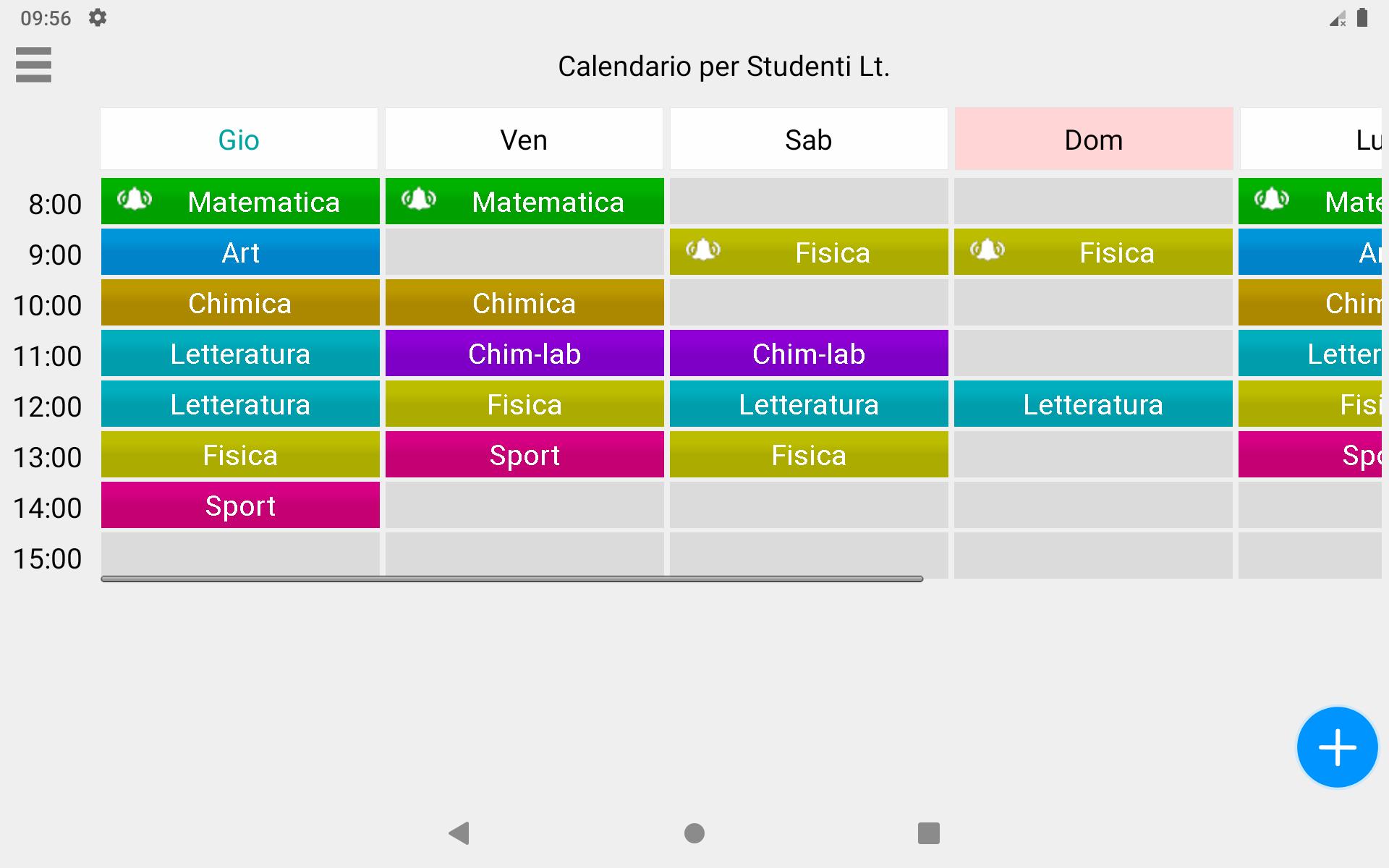This screenshot has height=868, width=1389.
Task: Open Sunday Letteratura lesson at 12:00
Action: [1093, 404]
